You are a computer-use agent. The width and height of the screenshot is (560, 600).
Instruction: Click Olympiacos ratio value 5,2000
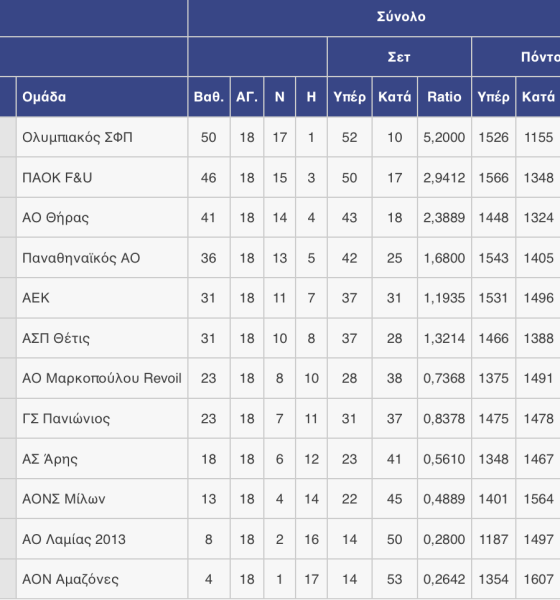pos(444,137)
